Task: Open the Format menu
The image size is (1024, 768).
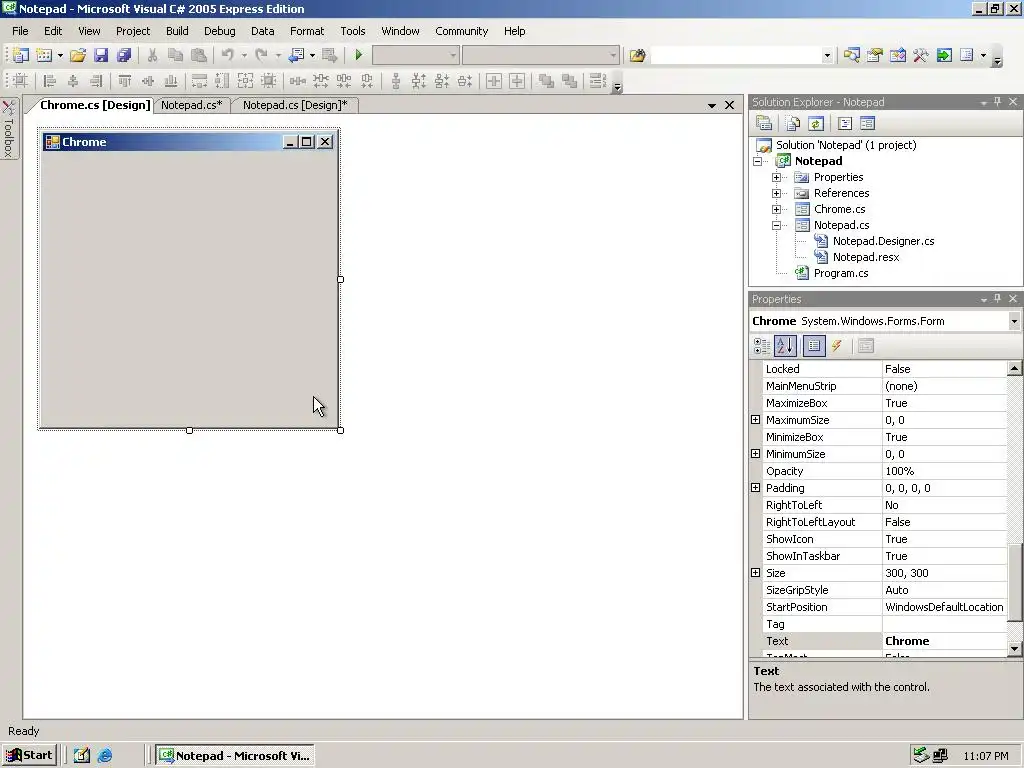Action: 307,31
